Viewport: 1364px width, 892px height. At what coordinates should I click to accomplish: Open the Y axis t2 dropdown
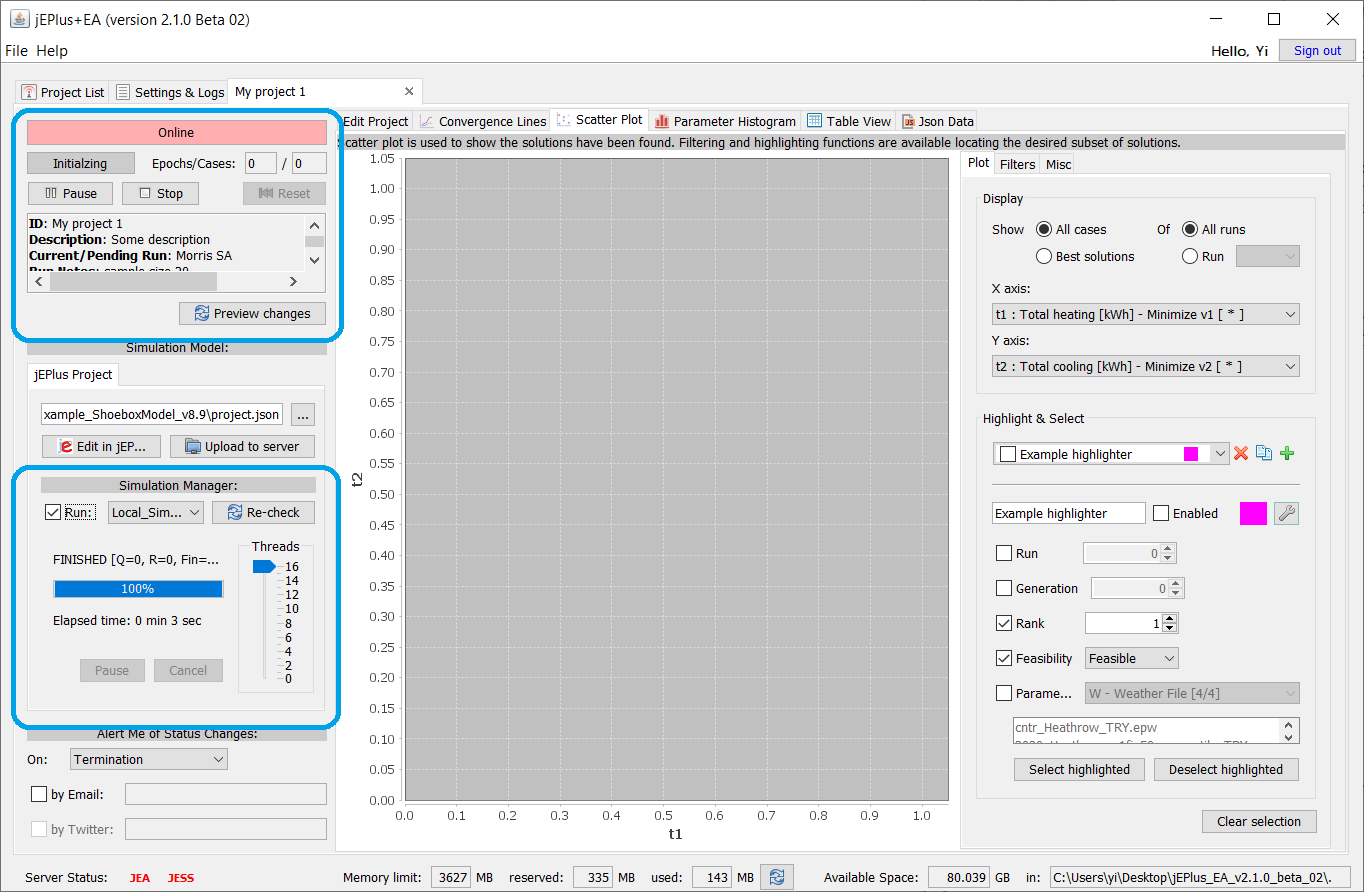(x=1145, y=366)
